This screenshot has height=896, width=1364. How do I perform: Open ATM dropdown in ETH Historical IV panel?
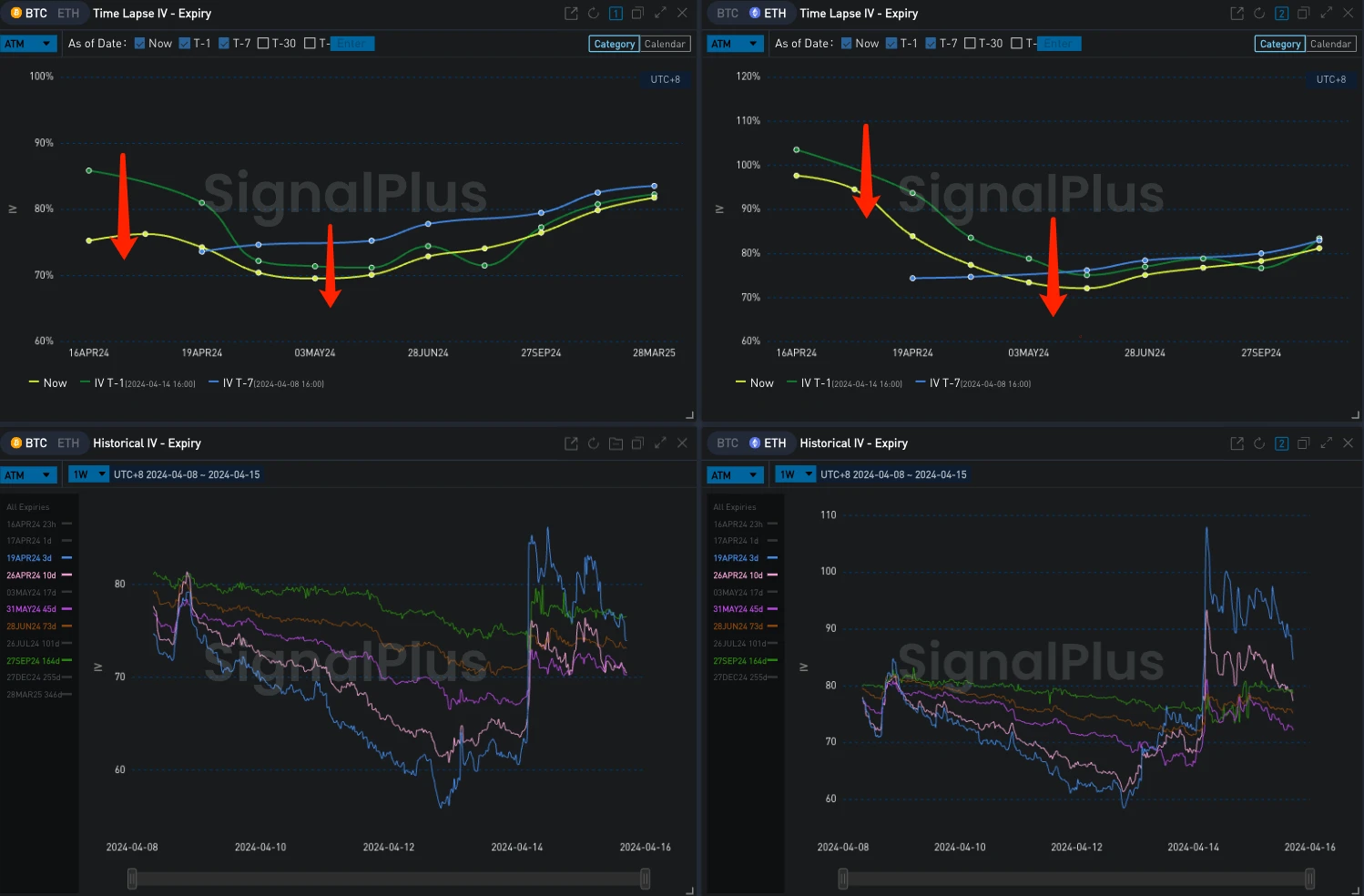click(x=735, y=474)
